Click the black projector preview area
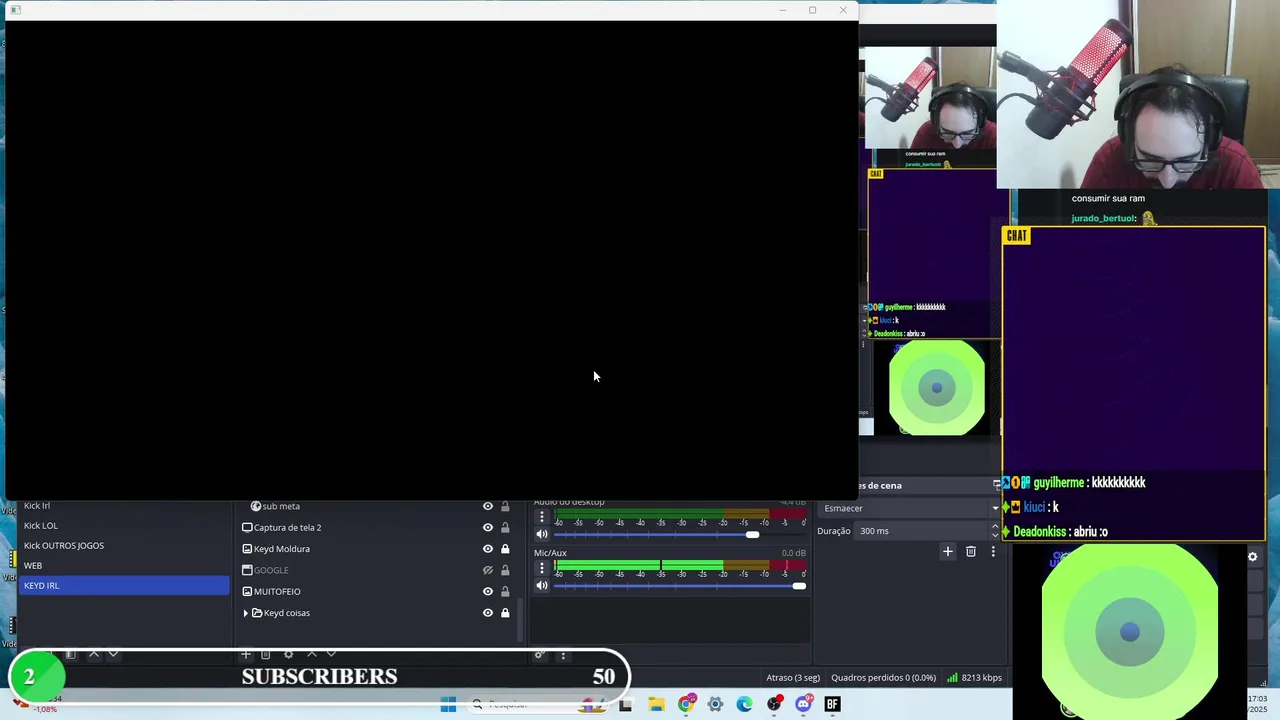This screenshot has height=720, width=1280. [x=431, y=260]
